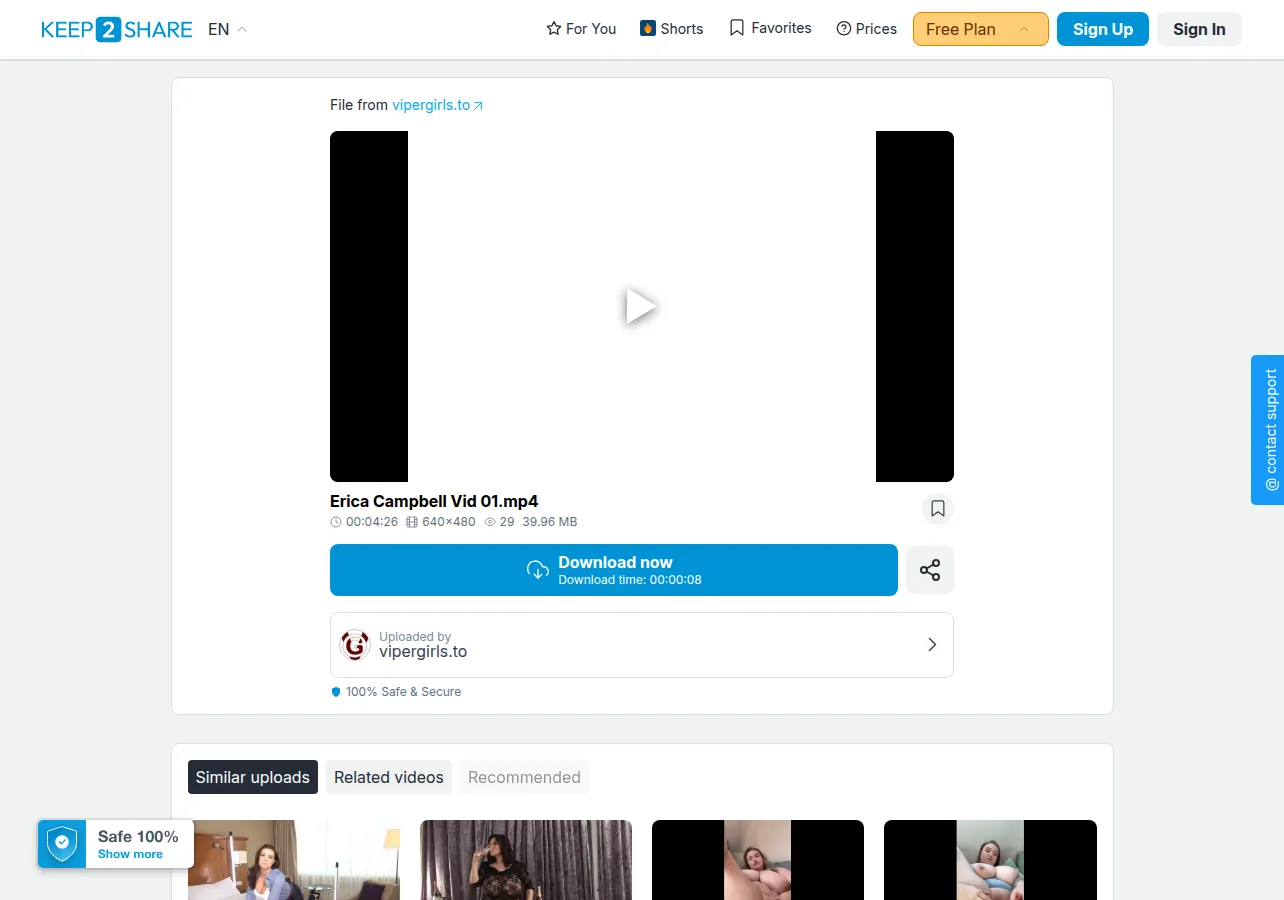Viewport: 1284px width, 900px height.
Task: Expand the uploader vipergirls.to chevron row
Action: click(x=642, y=645)
